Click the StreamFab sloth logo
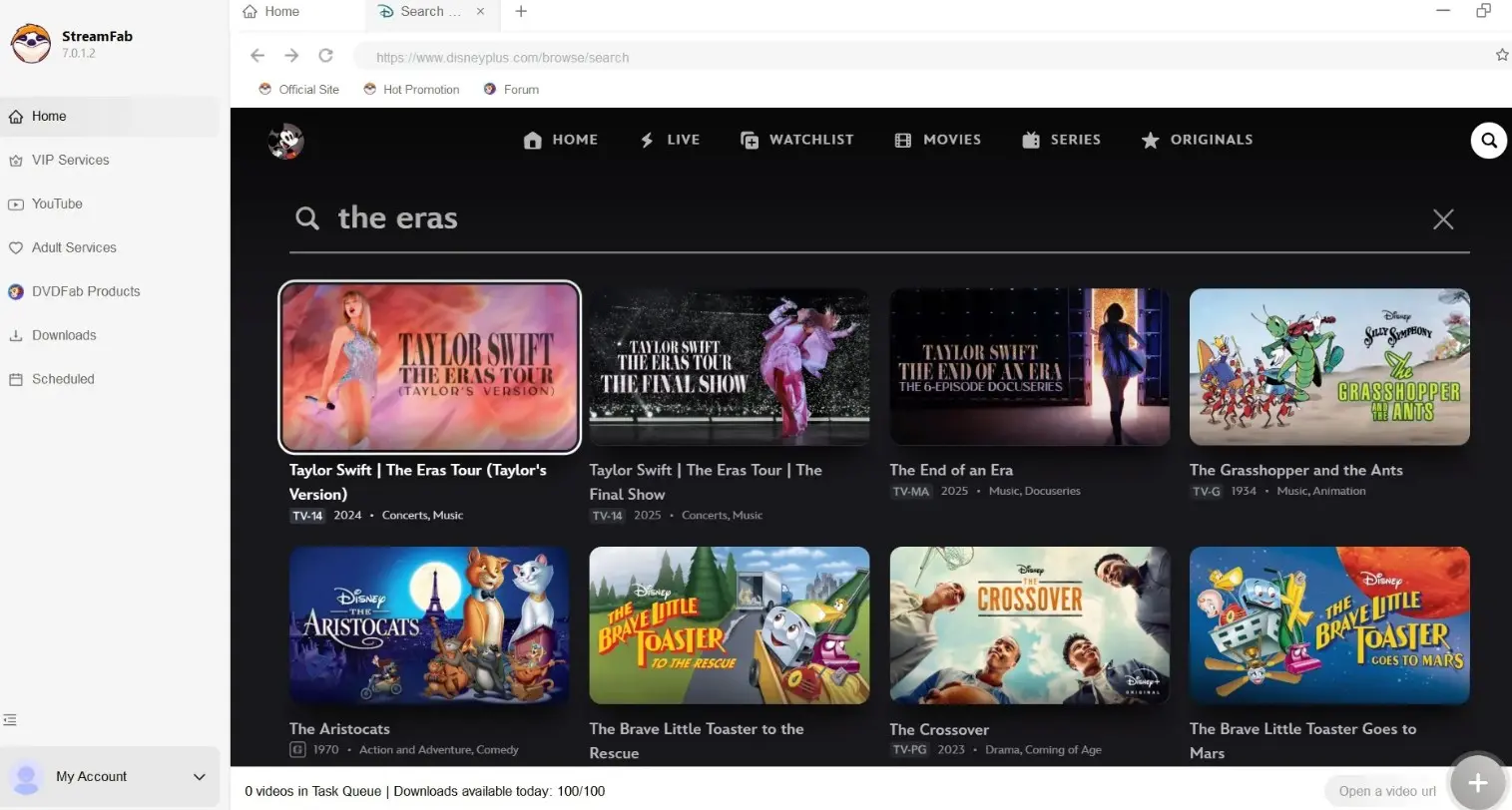Viewport: 1512px width, 810px height. [31, 44]
